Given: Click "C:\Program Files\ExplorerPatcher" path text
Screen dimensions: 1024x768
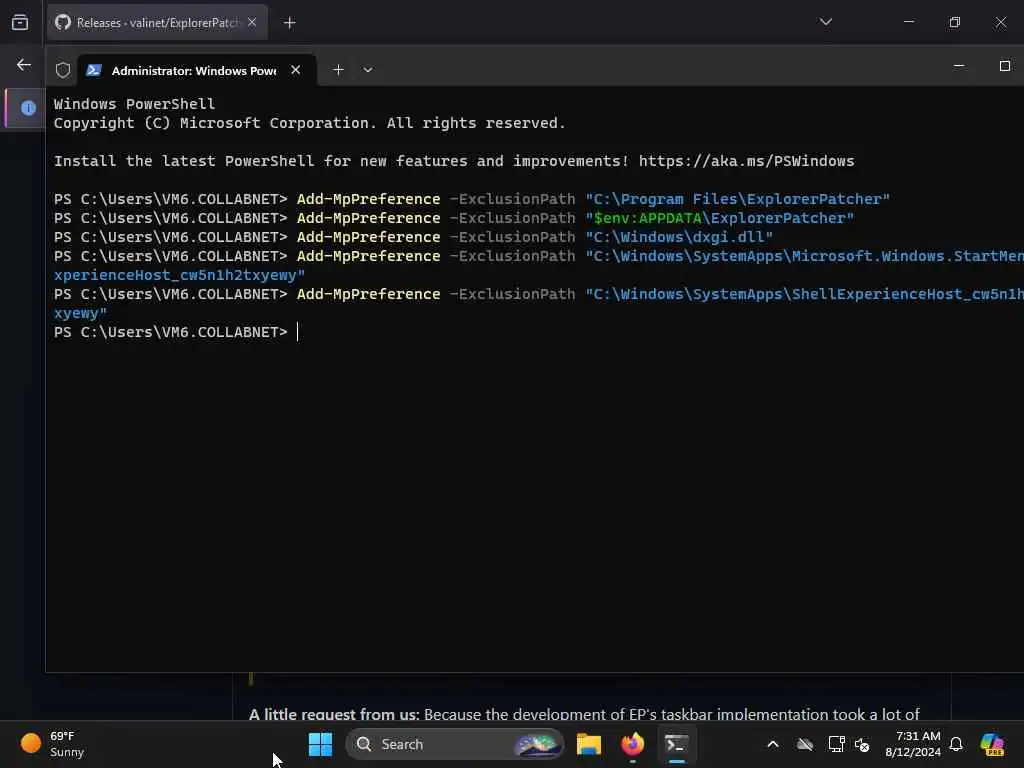Looking at the screenshot, I should [x=737, y=199].
